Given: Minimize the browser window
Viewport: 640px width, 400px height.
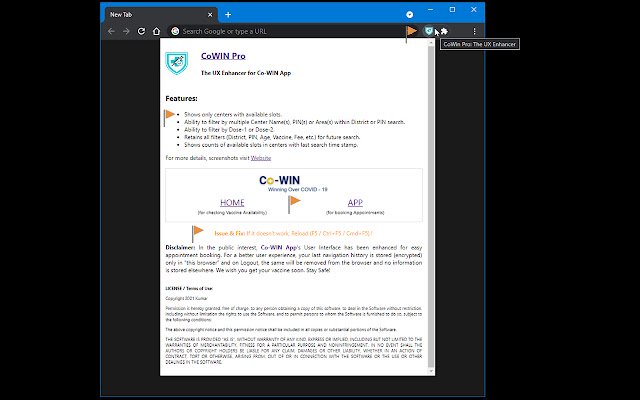Looking at the screenshot, I should (431, 9).
